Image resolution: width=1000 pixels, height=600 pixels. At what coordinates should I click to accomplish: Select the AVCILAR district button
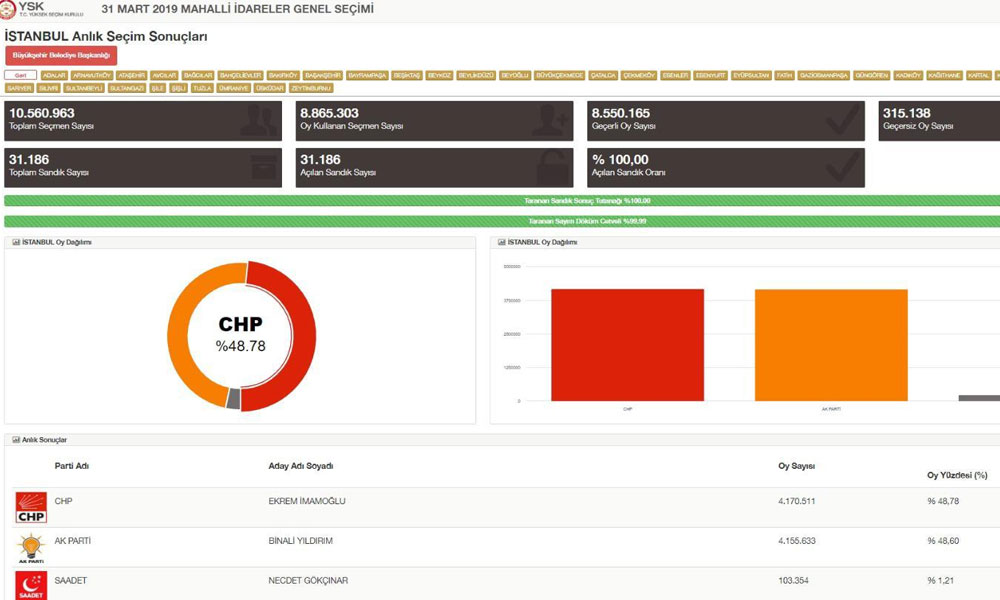coord(164,75)
